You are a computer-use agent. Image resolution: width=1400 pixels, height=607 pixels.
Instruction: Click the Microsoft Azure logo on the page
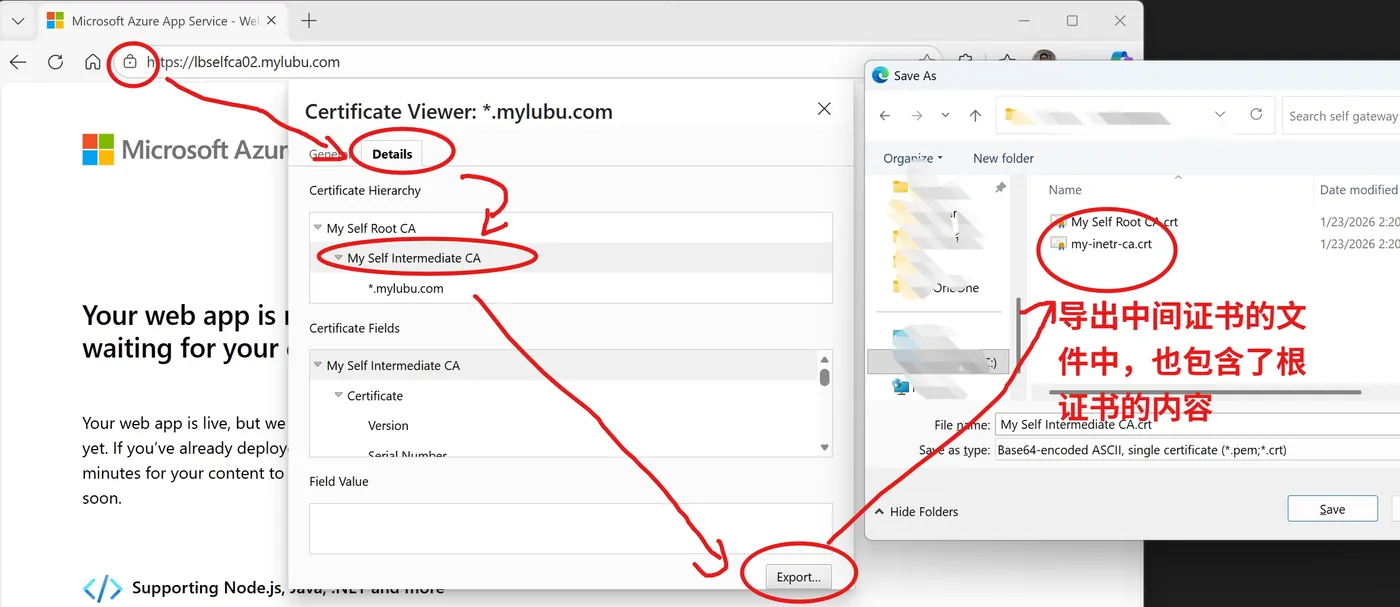[x=98, y=150]
